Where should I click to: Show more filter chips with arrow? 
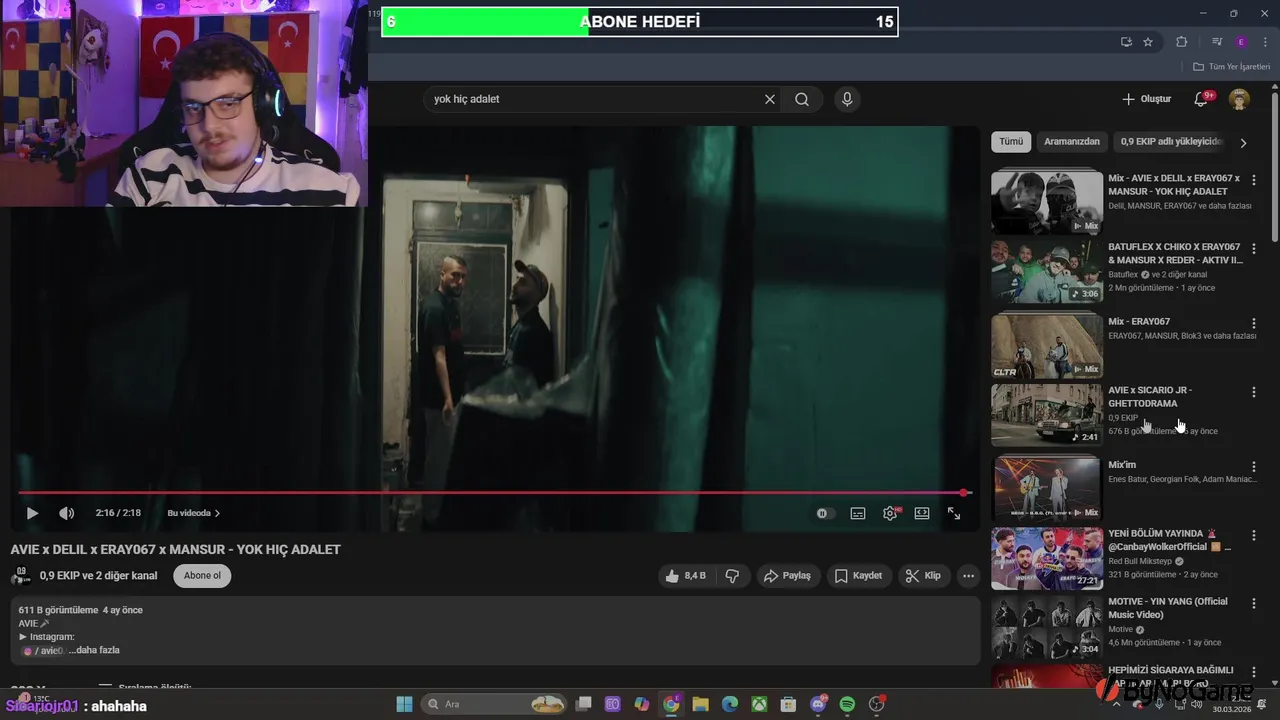(x=1243, y=143)
